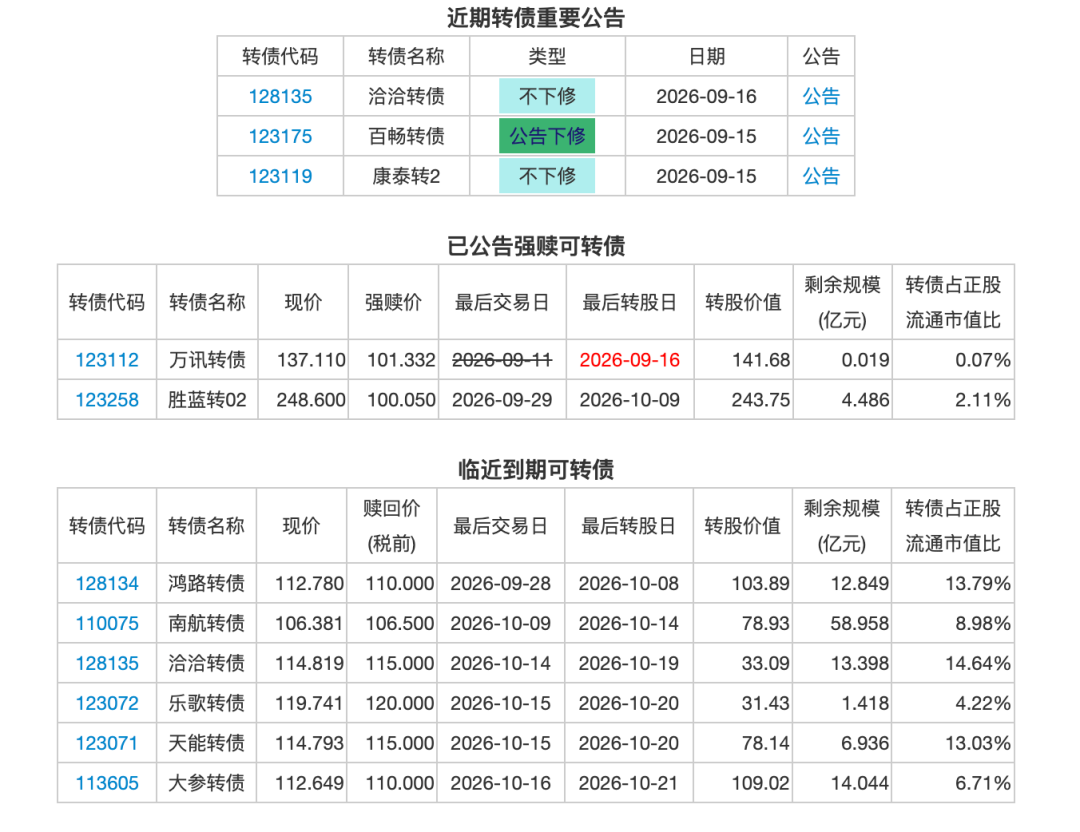Click the green 公告下修 badge

[x=547, y=136]
